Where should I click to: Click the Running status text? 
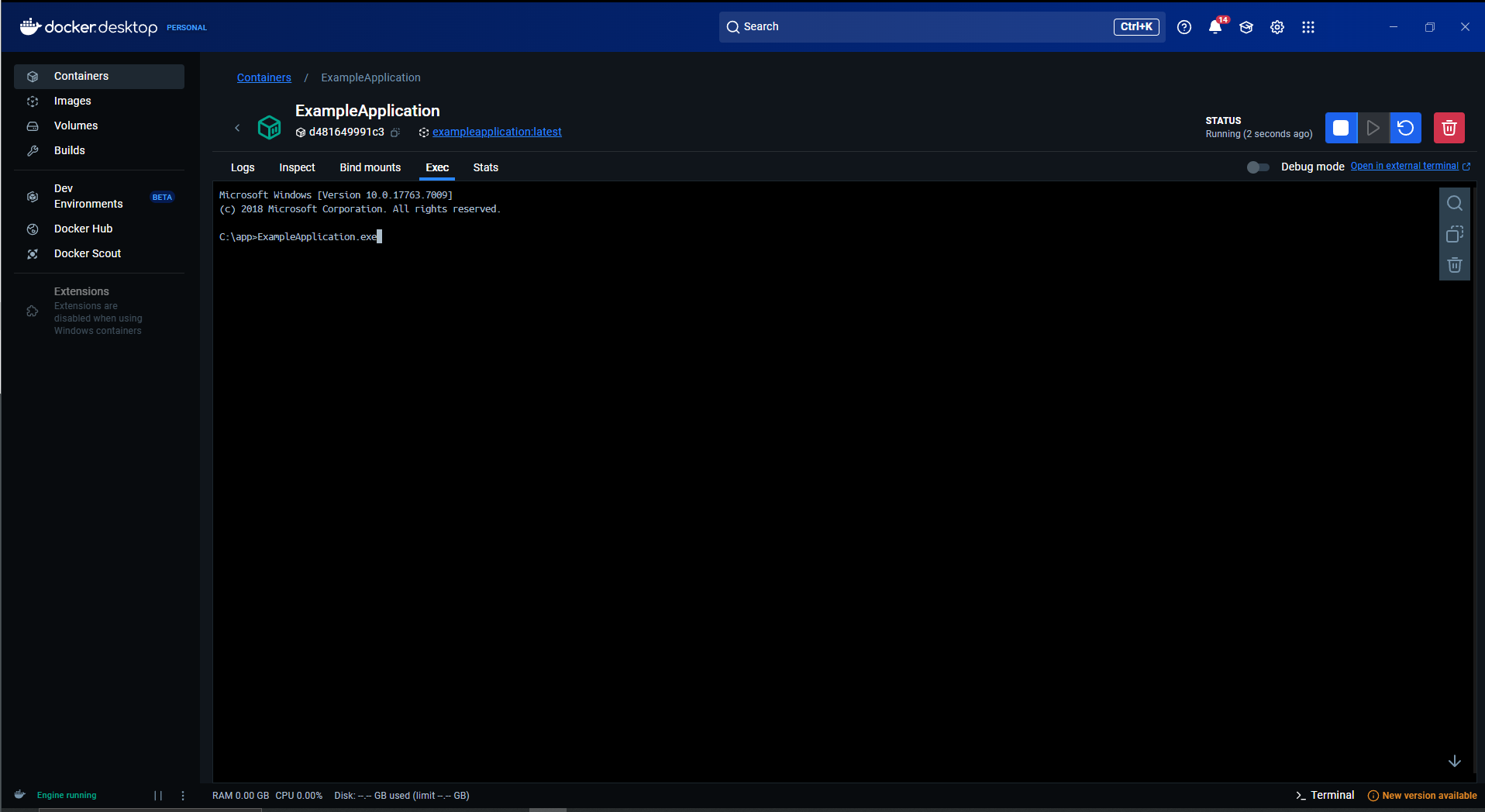point(1259,134)
